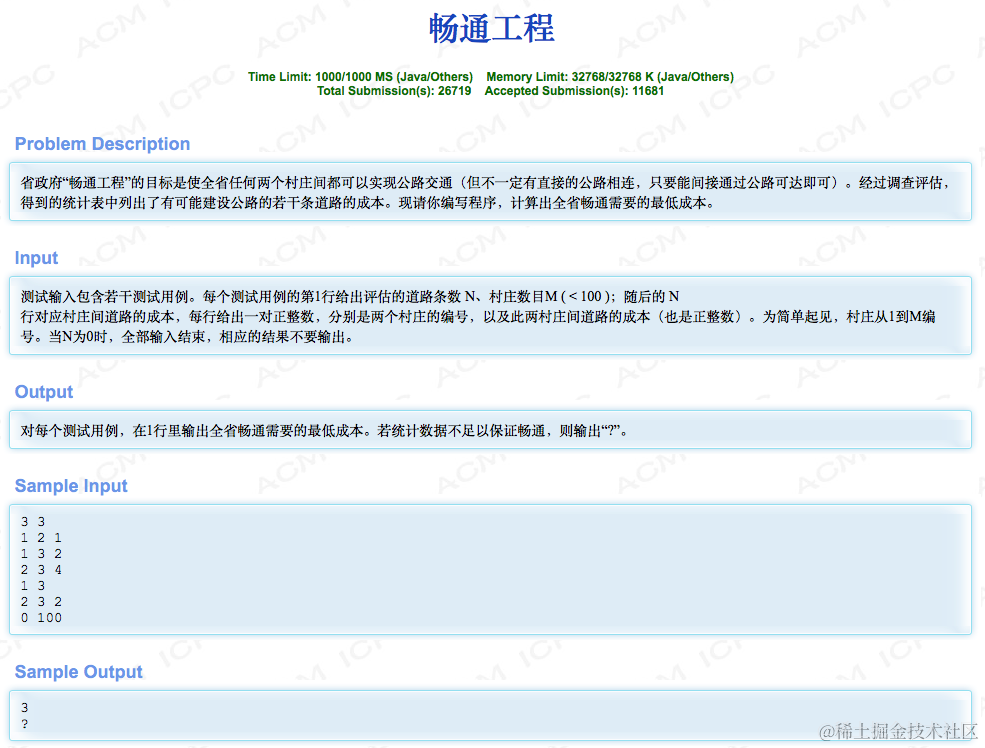Click the sample output '?' line
Screen dimensions: 985x748
(x=24, y=724)
